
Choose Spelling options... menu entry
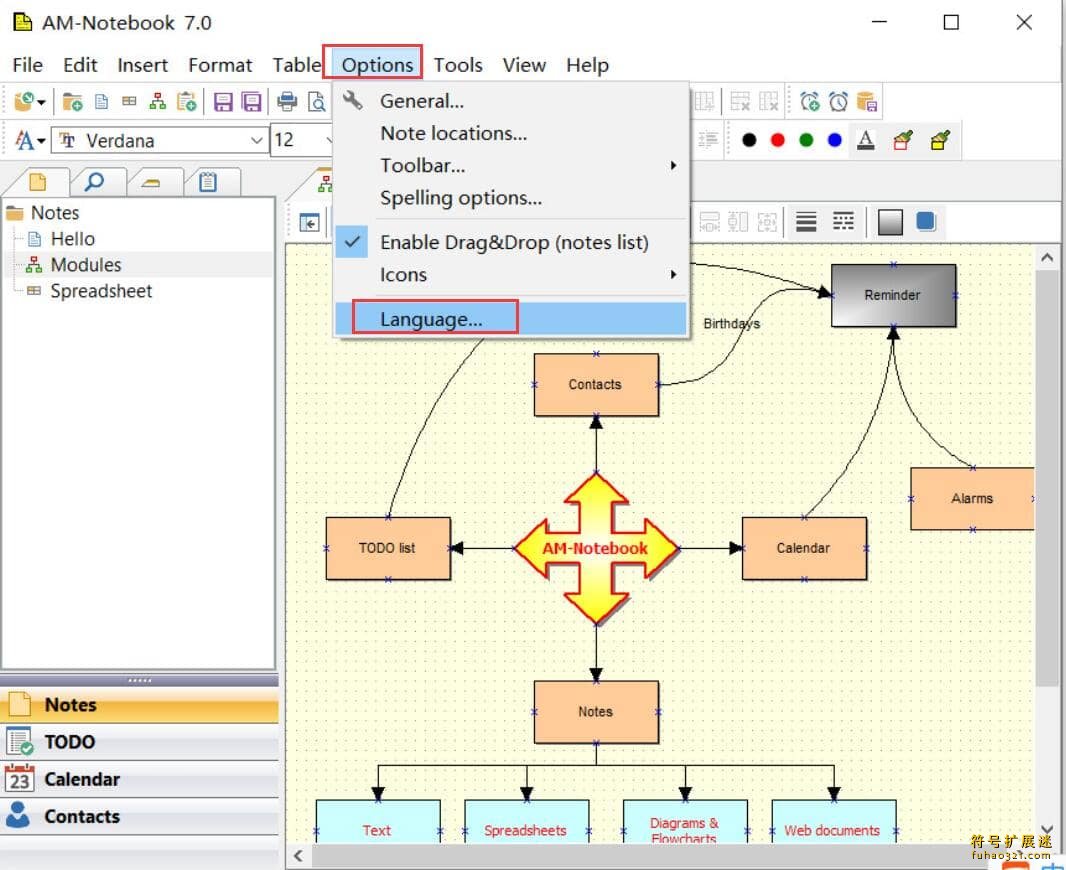511,198
